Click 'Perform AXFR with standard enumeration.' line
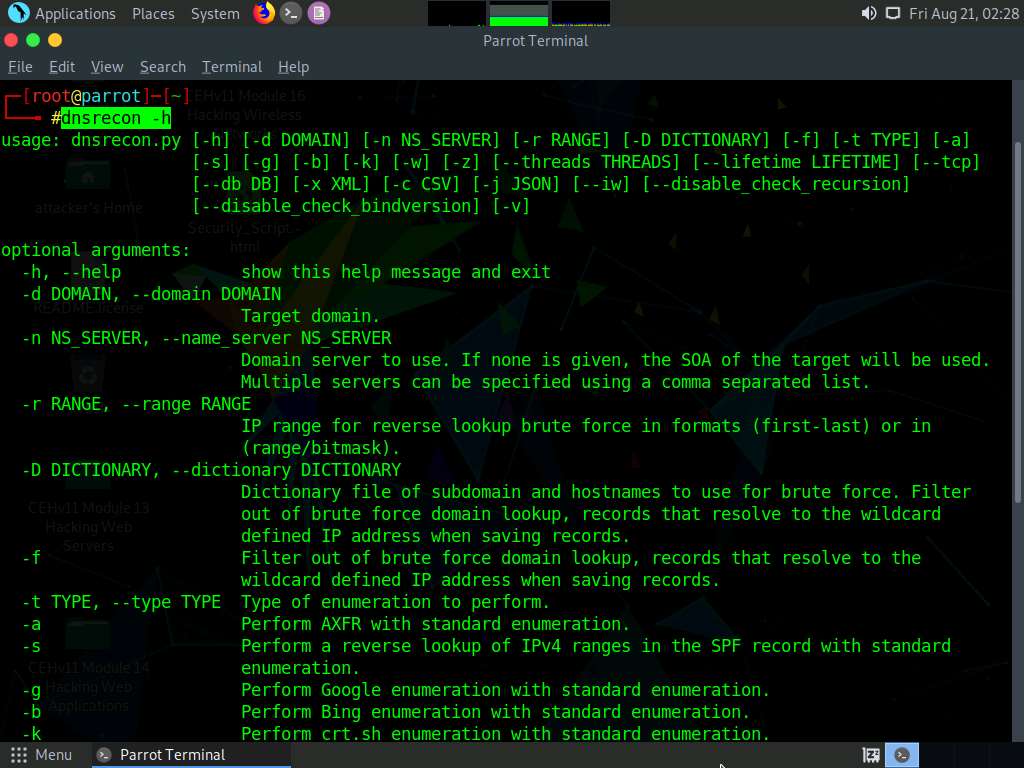This screenshot has width=1024, height=768. point(435,624)
